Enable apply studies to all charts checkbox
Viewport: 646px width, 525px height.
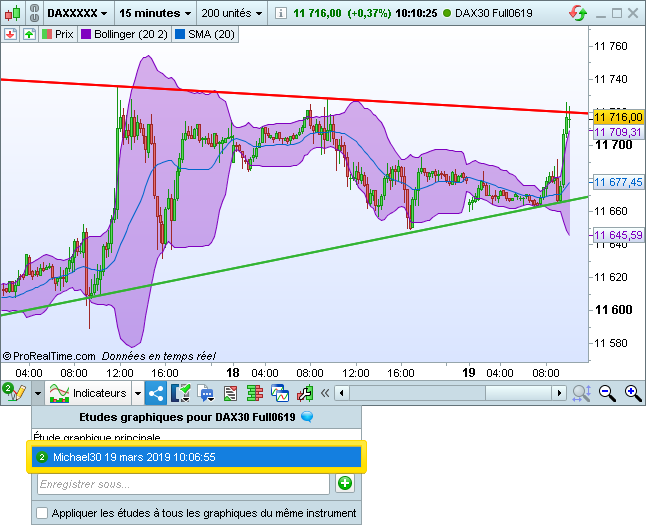pos(42,513)
